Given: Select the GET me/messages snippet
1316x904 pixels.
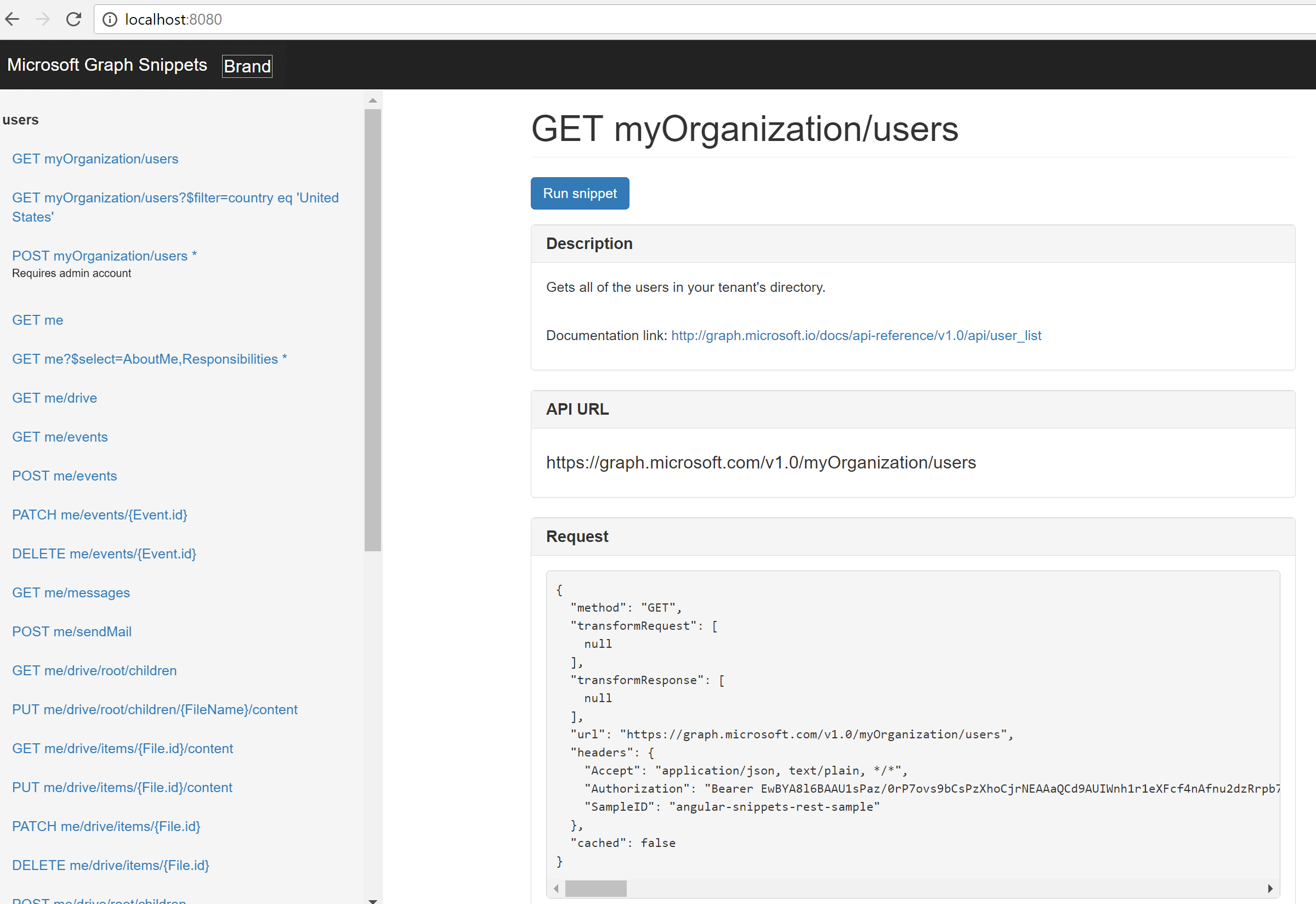Looking at the screenshot, I should pyautogui.click(x=71, y=592).
